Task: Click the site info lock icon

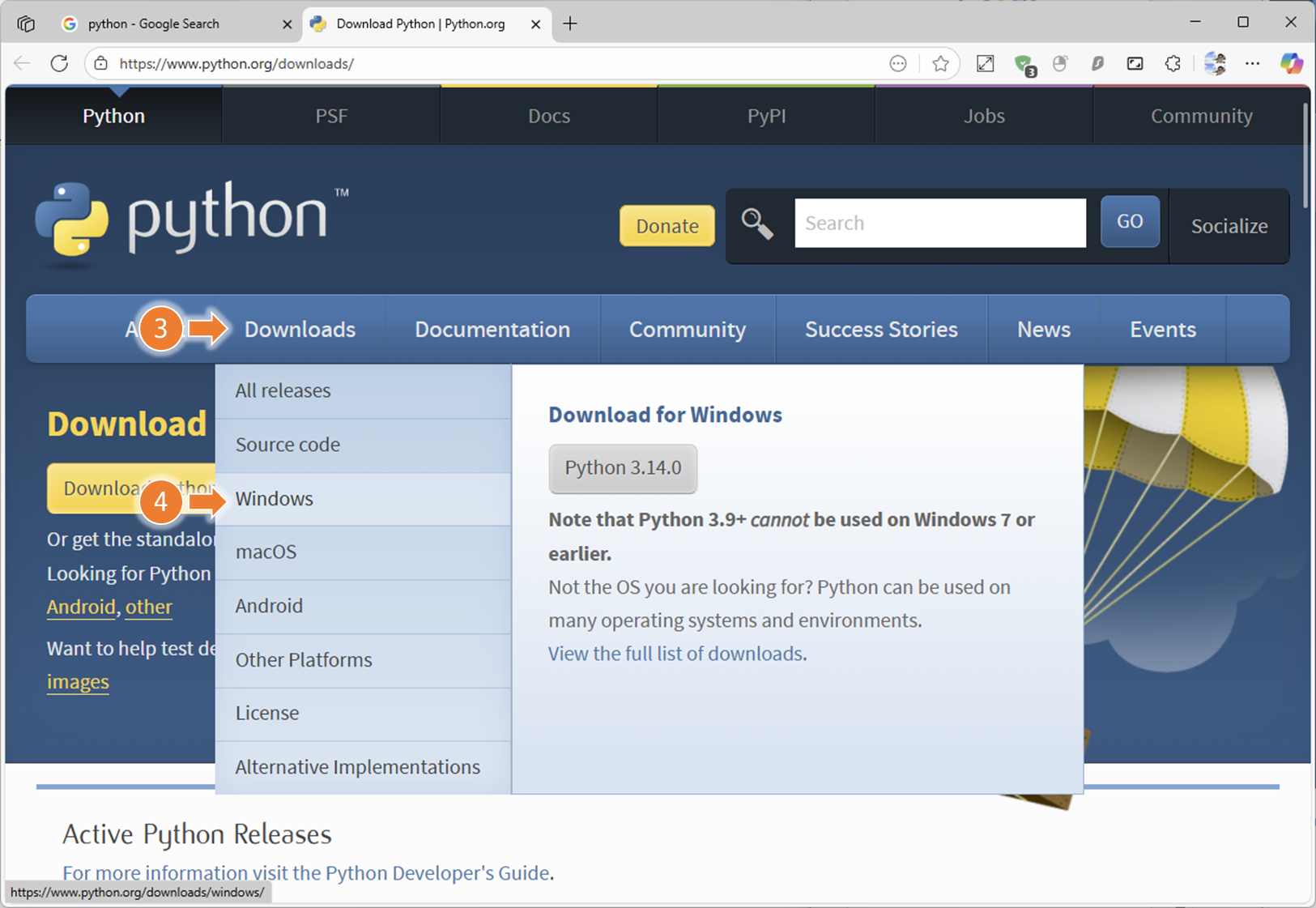Action: pyautogui.click(x=100, y=63)
